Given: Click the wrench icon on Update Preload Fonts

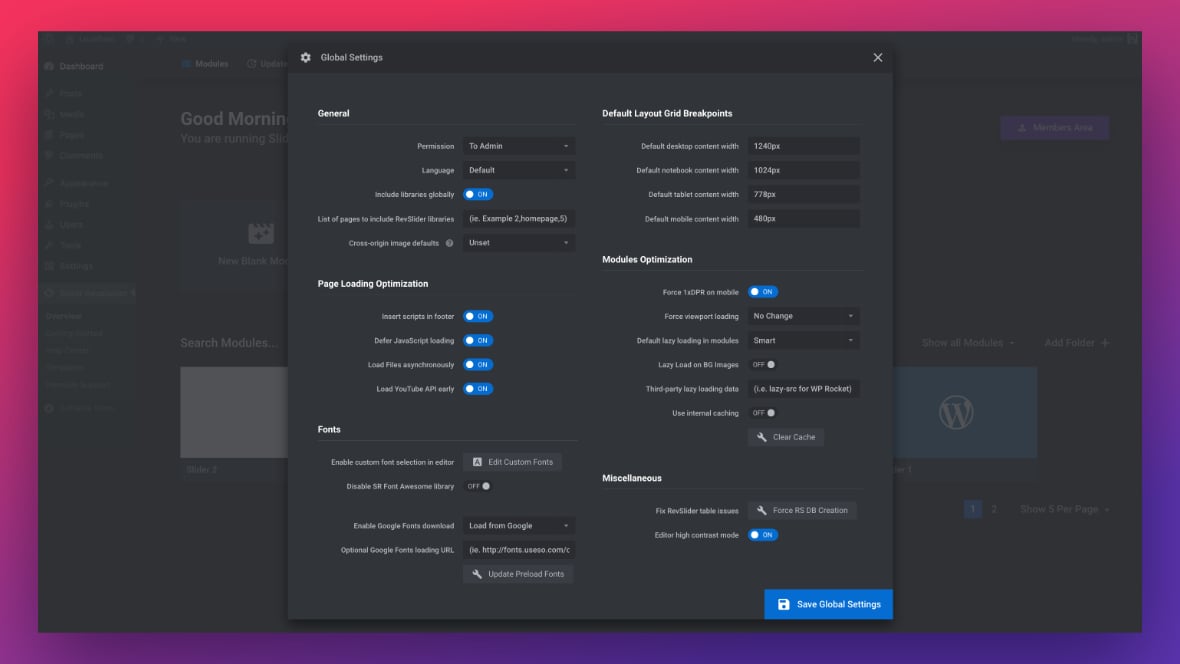Looking at the screenshot, I should (x=477, y=574).
